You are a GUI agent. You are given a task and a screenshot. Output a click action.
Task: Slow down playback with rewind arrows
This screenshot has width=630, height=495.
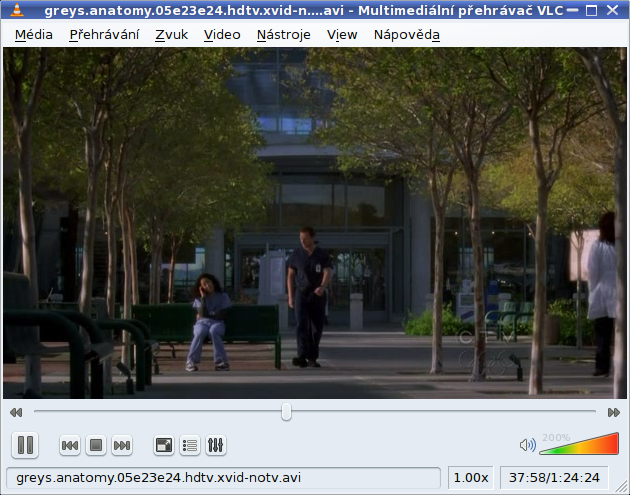click(16, 412)
